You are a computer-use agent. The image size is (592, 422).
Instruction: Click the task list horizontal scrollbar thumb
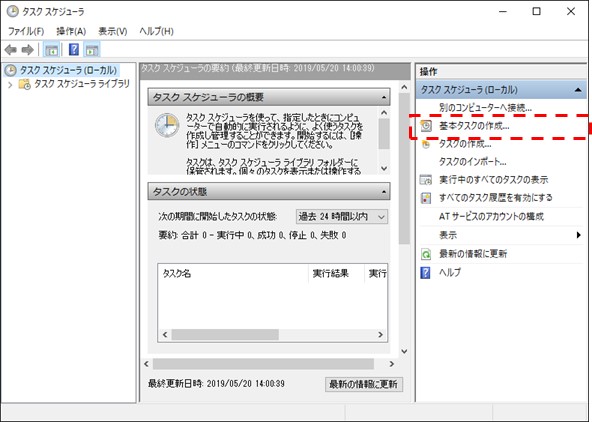[x=225, y=334]
